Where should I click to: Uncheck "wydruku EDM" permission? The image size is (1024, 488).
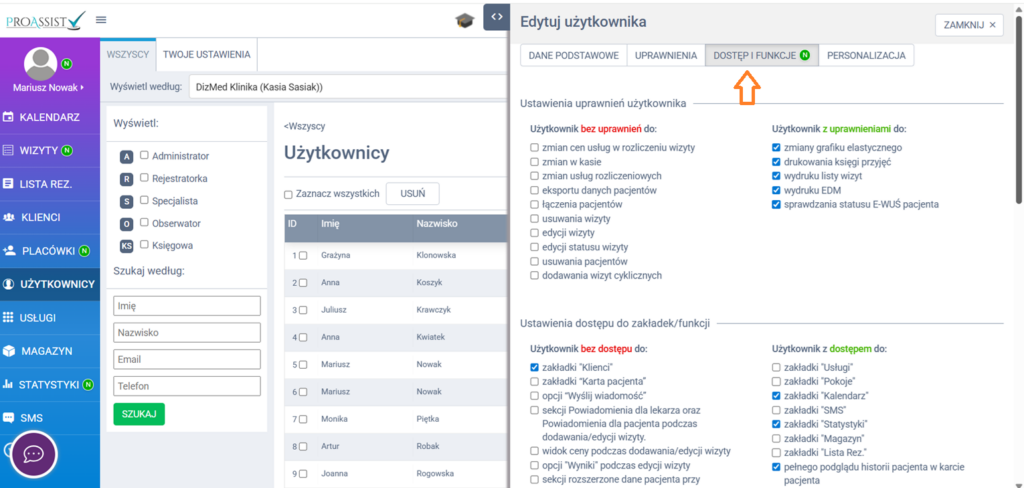point(777,190)
